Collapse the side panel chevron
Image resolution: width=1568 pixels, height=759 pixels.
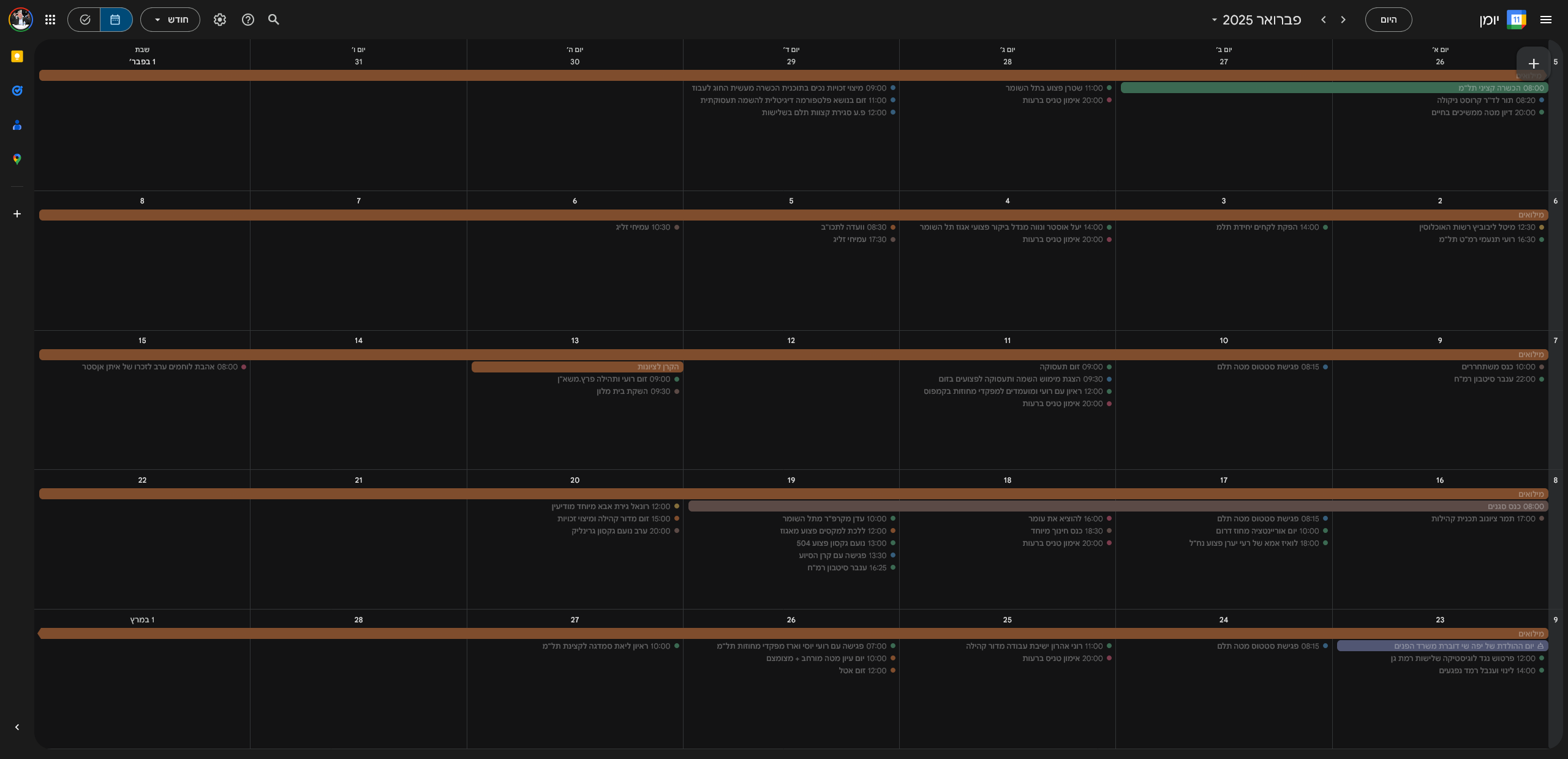pyautogui.click(x=17, y=727)
